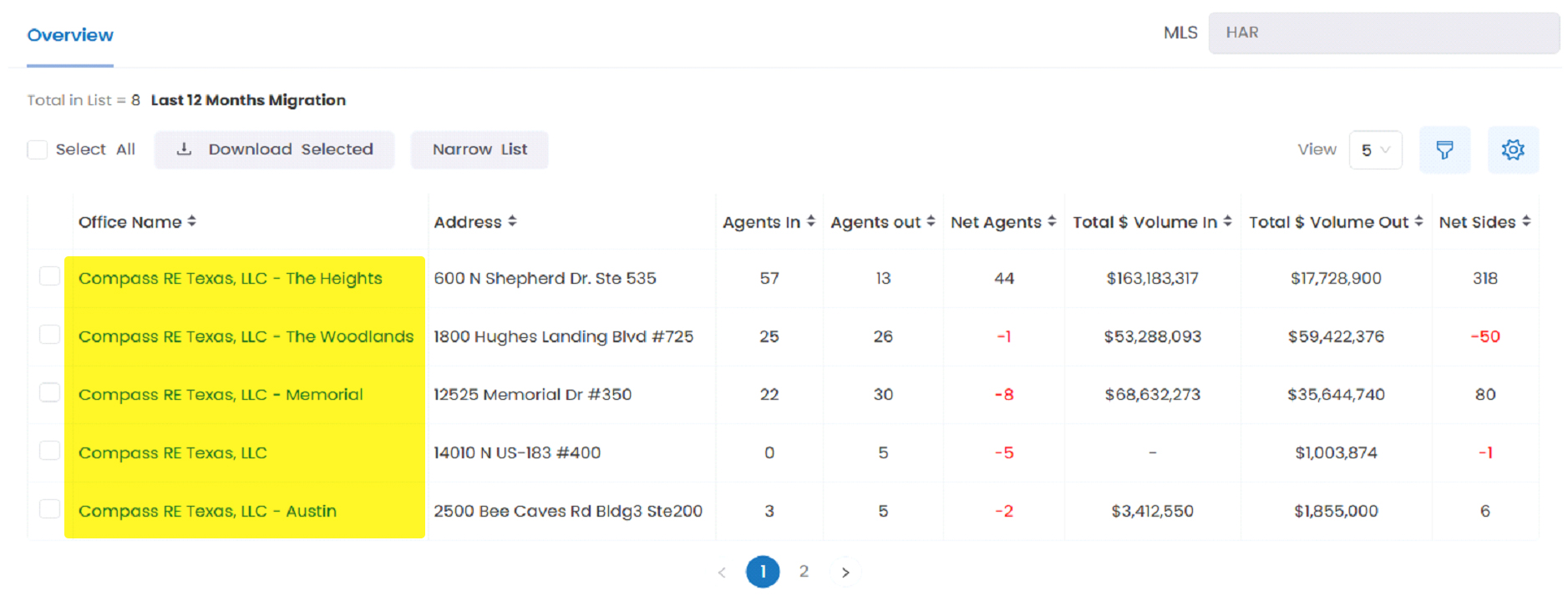Screen dimensions: 1568x601
Task: Click net agents value 44
Action: 1004,278
